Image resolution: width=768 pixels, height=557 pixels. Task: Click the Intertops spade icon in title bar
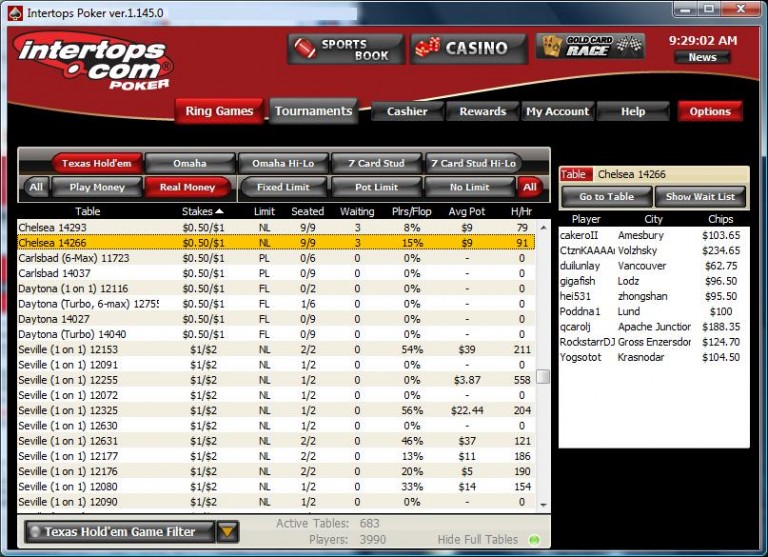click(15, 13)
